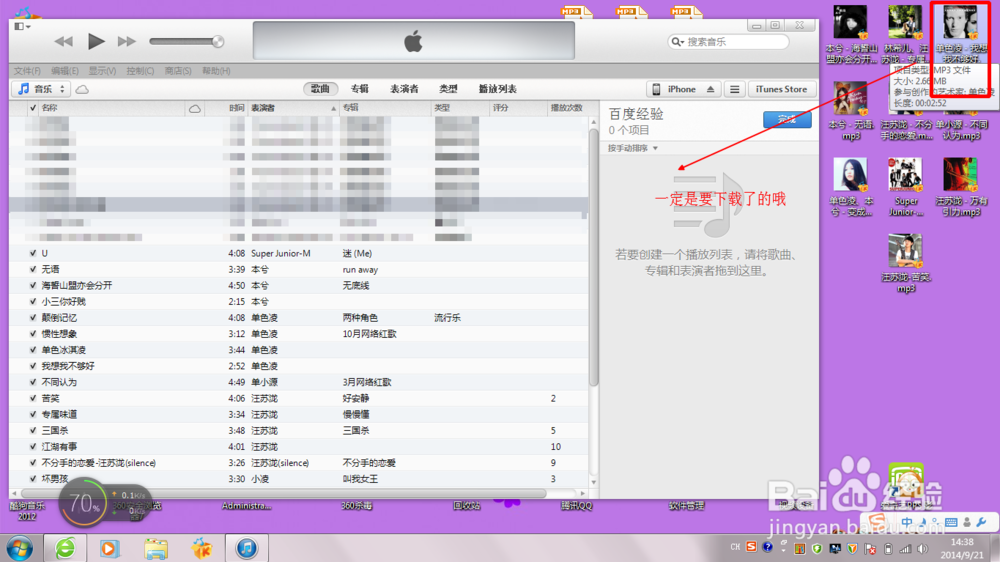Click the list view icon beside iTunes Store
1000x562 pixels.
[x=735, y=89]
